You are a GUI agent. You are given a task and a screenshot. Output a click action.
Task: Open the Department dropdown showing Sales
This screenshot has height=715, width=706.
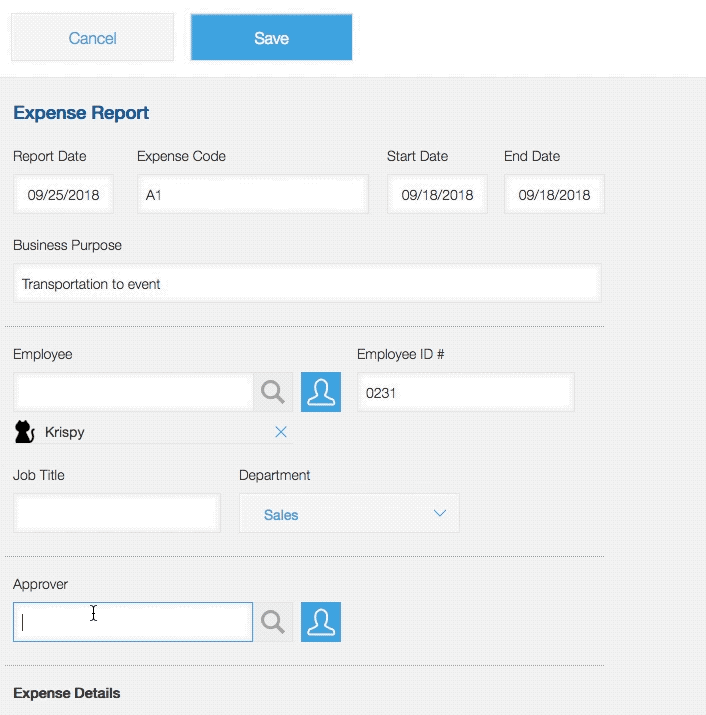[348, 514]
